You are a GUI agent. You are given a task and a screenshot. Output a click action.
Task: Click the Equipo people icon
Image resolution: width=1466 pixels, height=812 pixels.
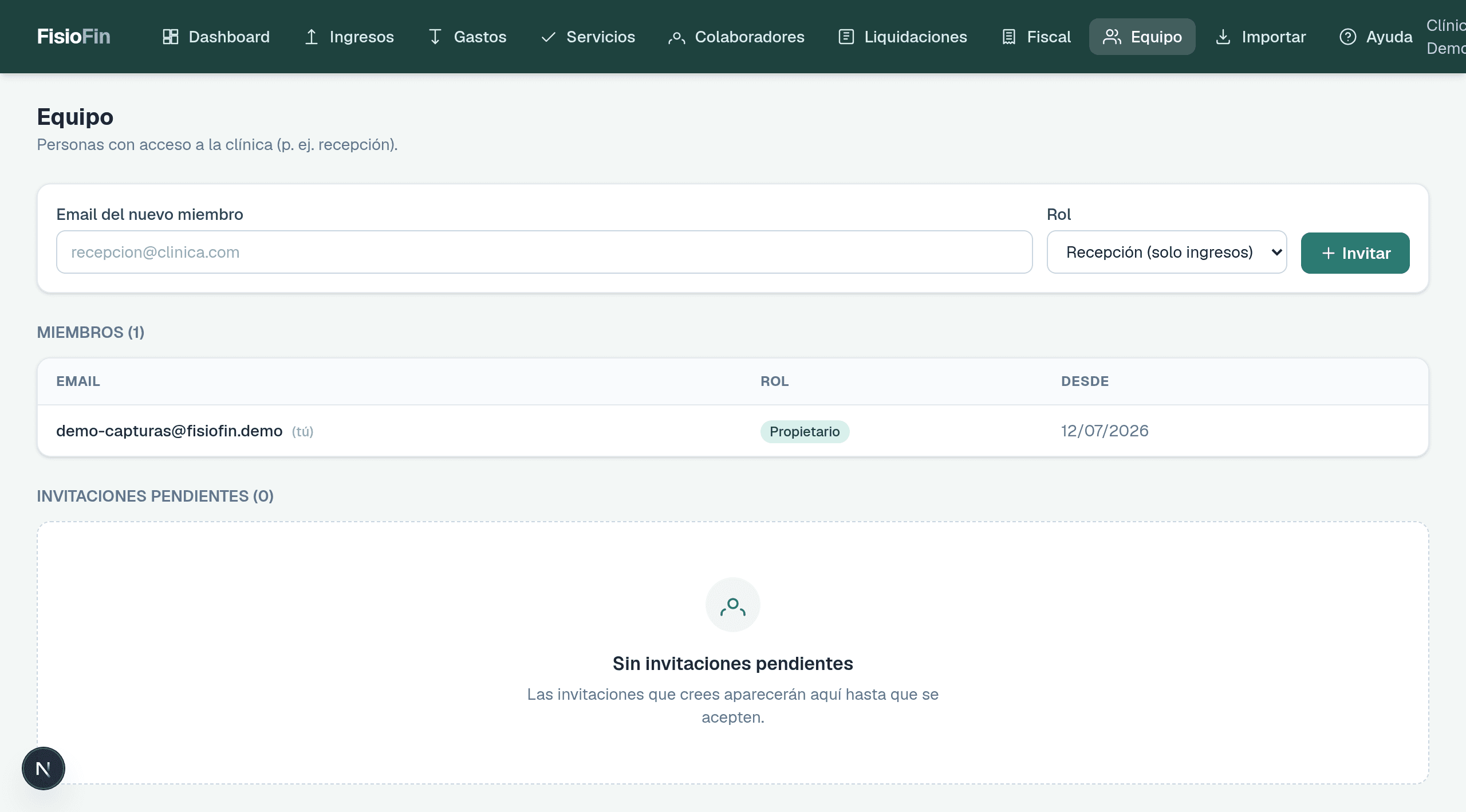(x=1112, y=37)
